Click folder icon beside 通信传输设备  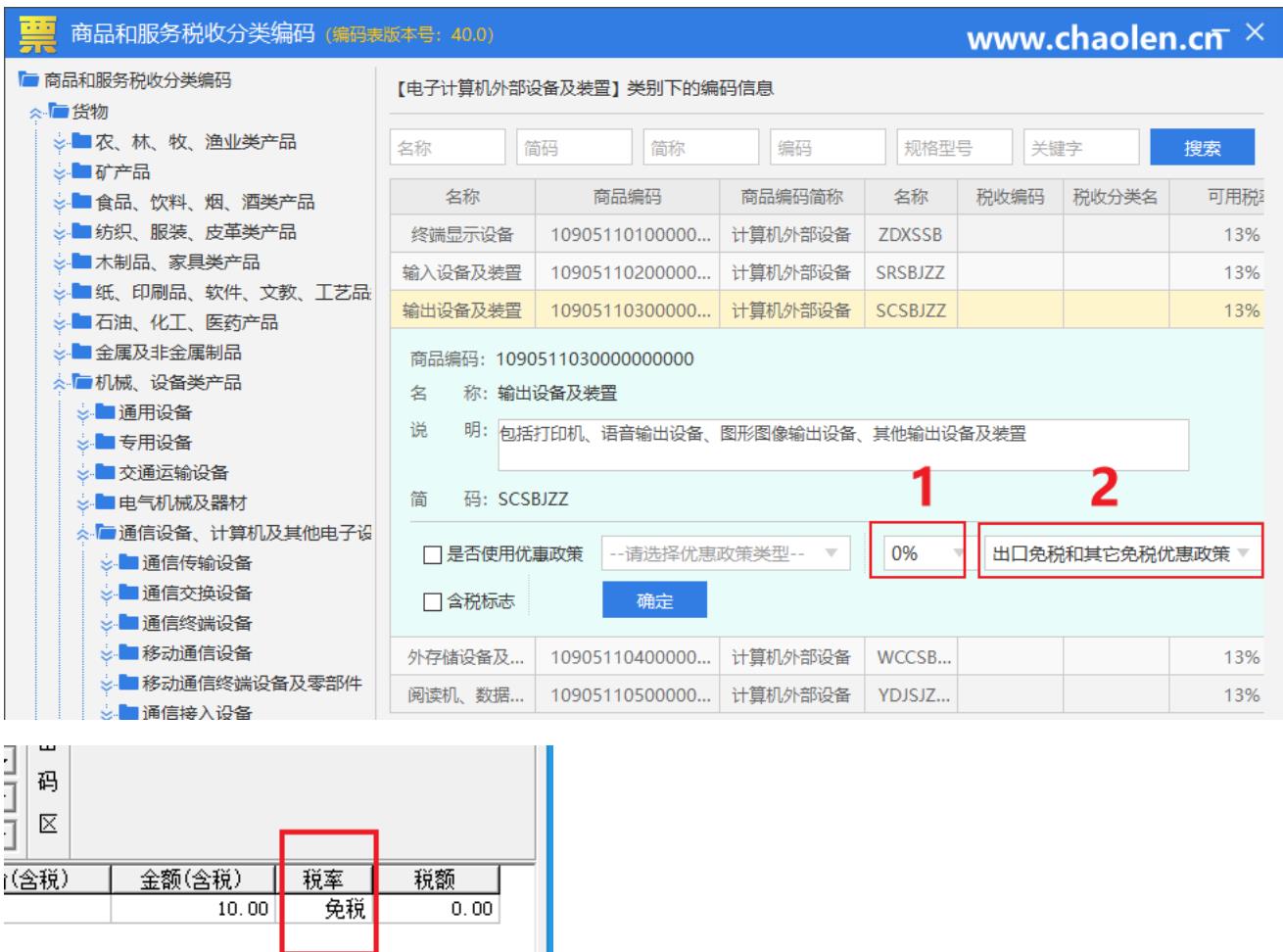tap(129, 563)
